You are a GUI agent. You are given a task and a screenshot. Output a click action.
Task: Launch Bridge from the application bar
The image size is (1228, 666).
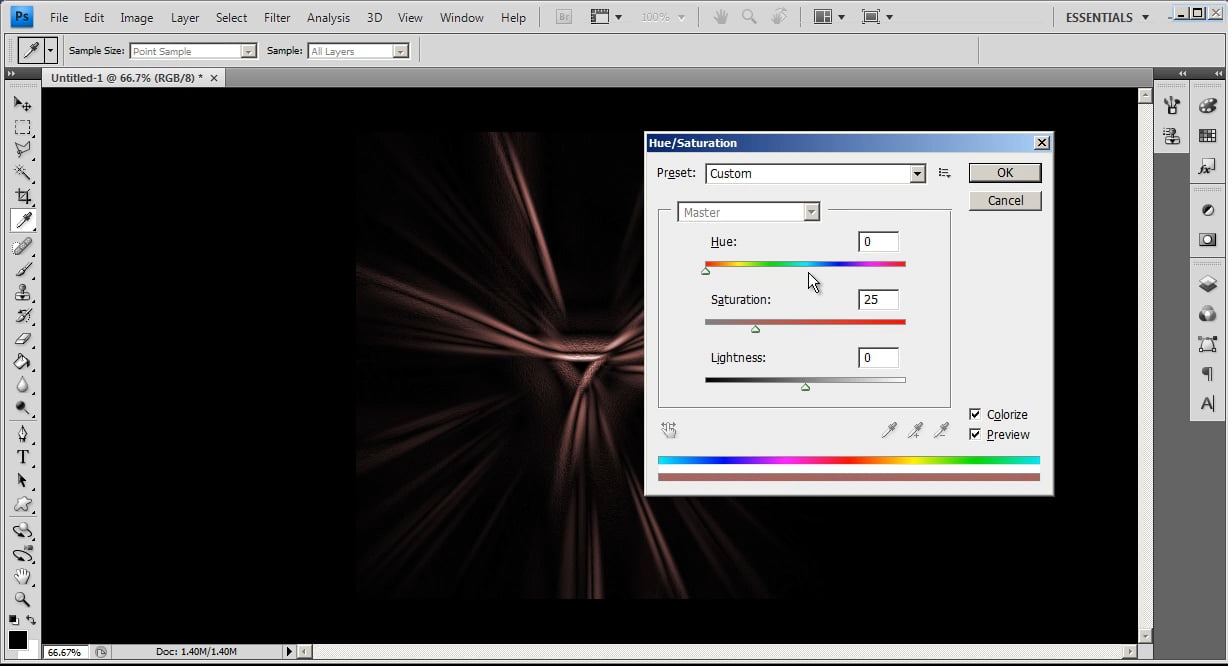(x=563, y=17)
